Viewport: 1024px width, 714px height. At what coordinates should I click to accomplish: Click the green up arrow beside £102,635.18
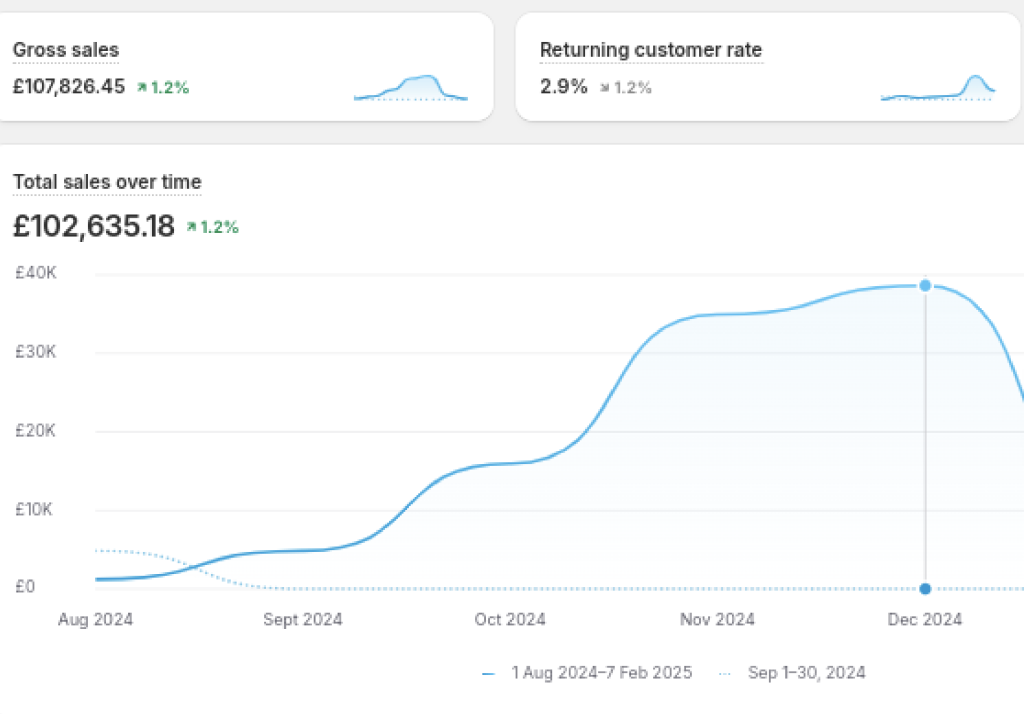coord(191,228)
